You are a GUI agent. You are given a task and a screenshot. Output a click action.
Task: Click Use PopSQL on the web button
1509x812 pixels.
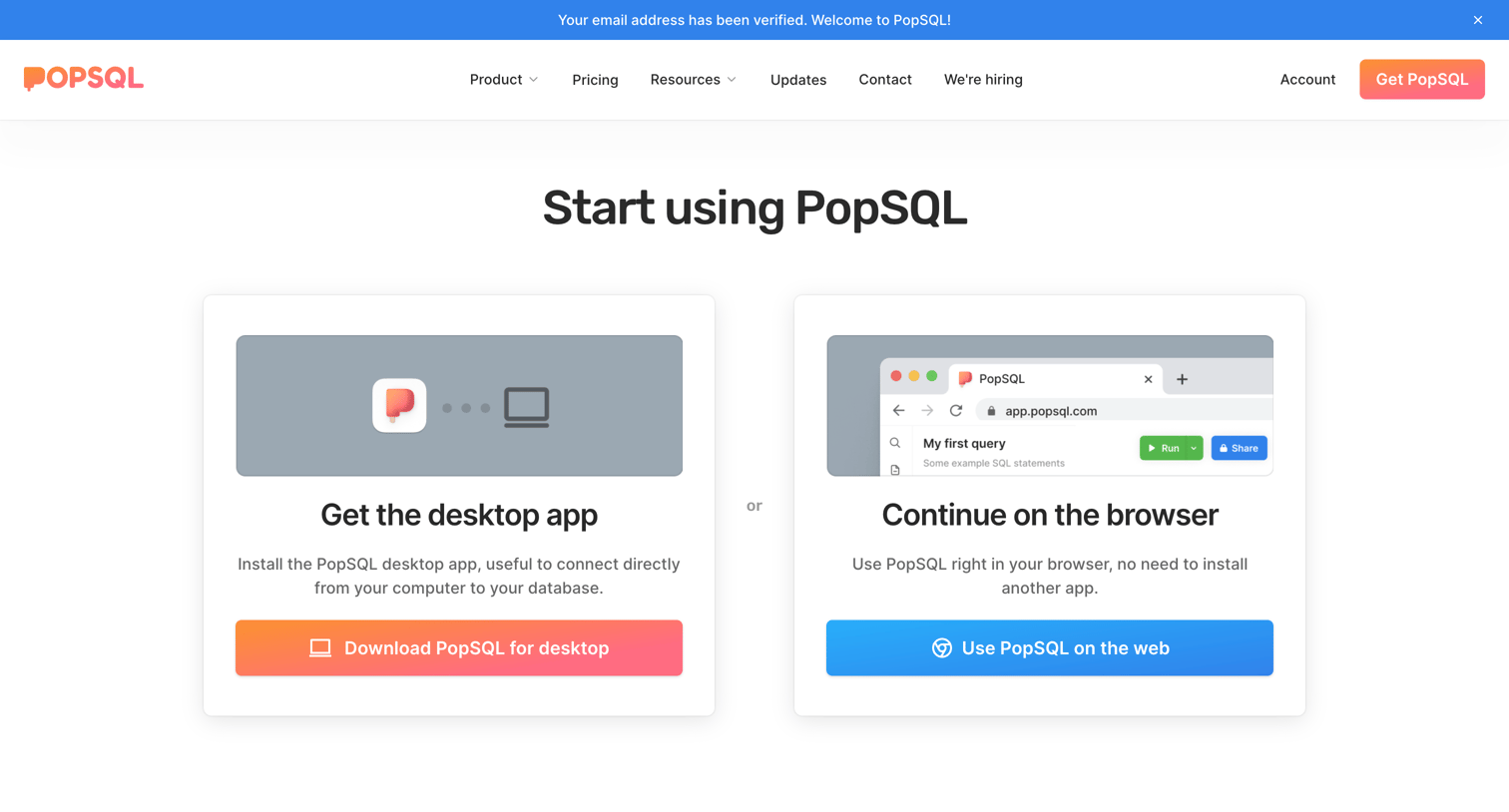pyautogui.click(x=1050, y=648)
